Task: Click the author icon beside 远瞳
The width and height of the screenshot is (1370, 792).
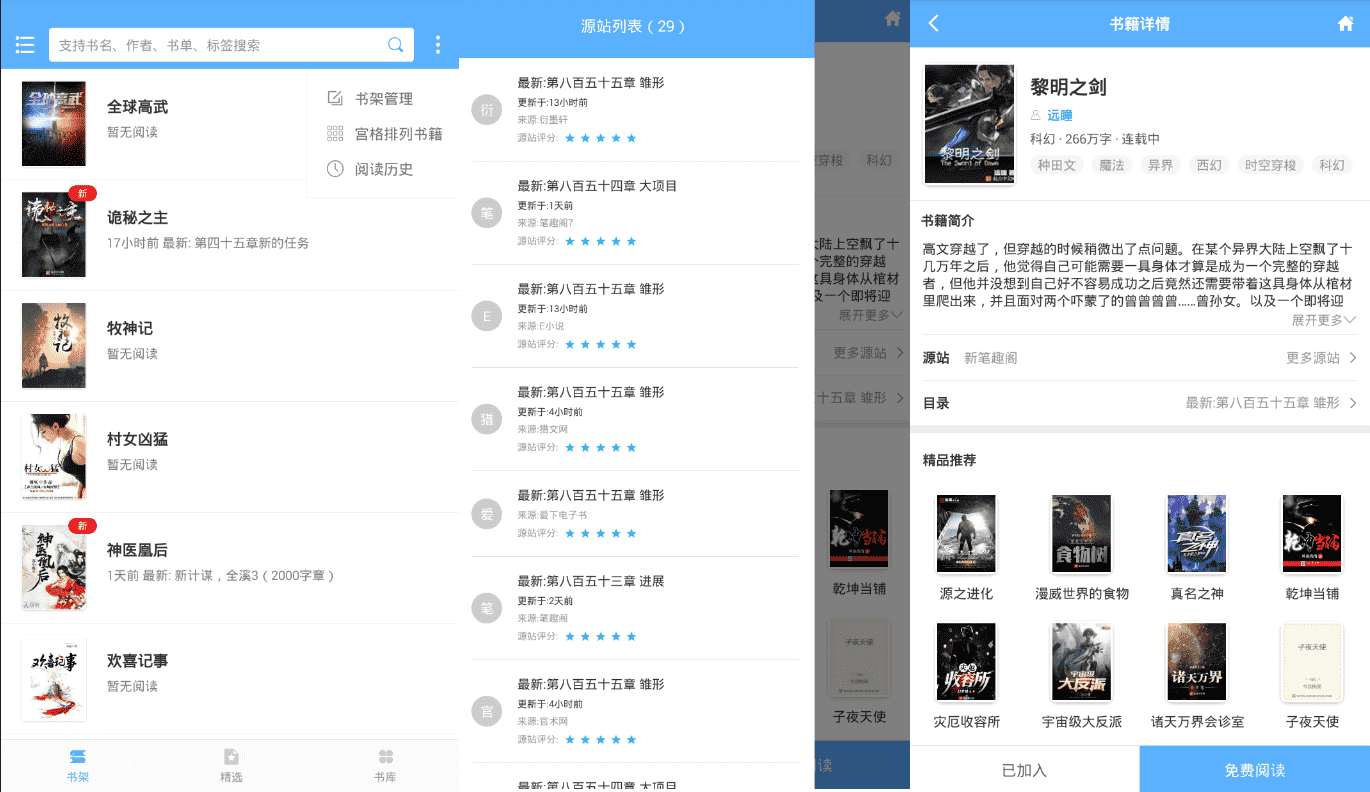Action: point(1036,116)
